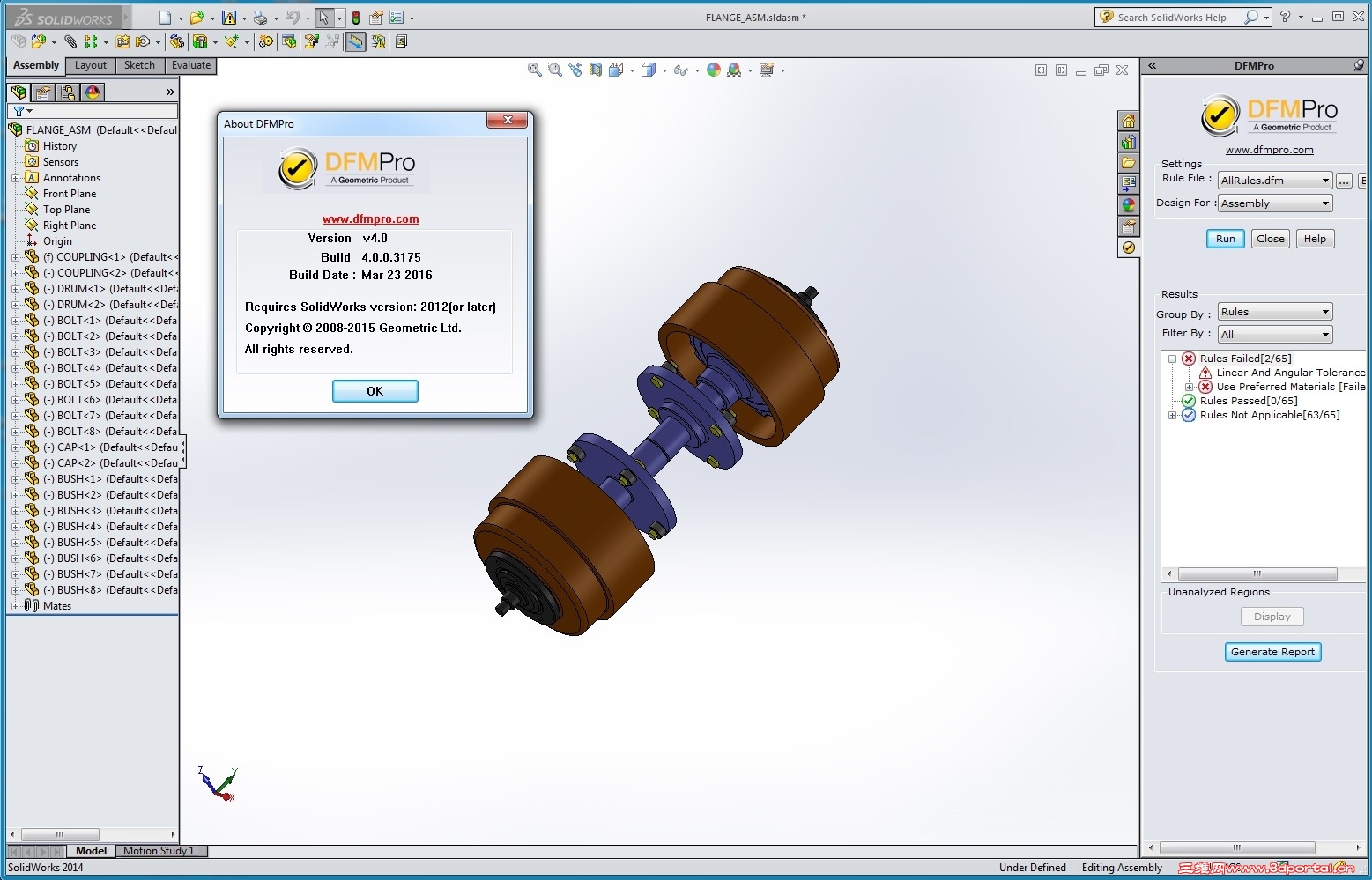Click the Previous View icon
This screenshot has height=880, width=1372.
coord(575,70)
